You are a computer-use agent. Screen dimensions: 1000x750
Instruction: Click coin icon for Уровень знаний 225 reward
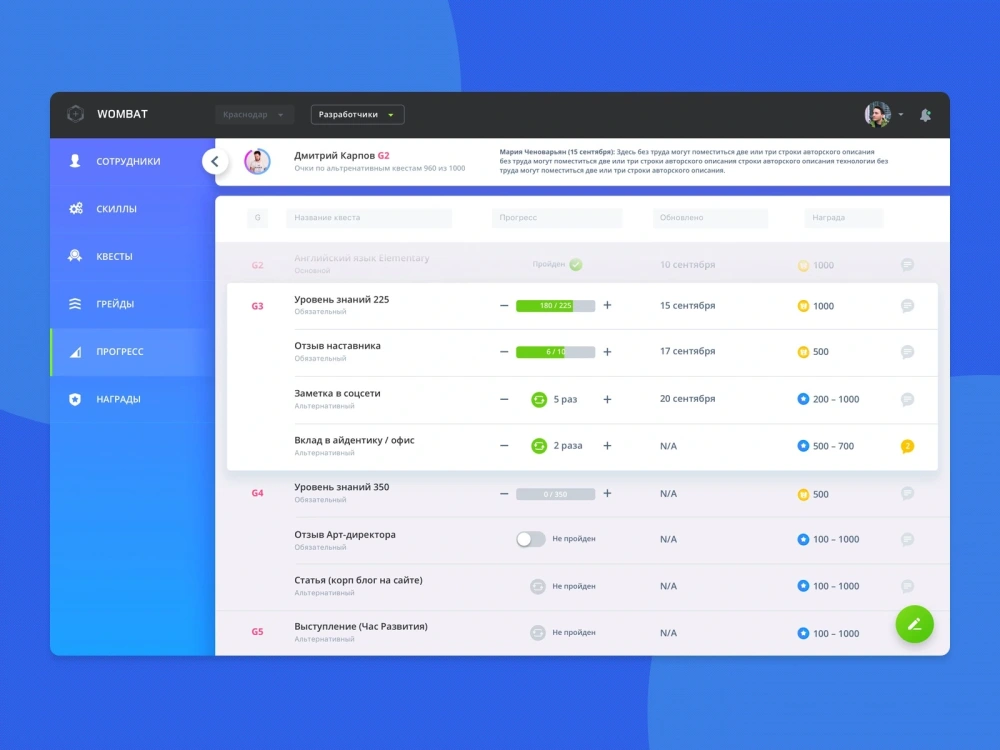click(x=803, y=306)
